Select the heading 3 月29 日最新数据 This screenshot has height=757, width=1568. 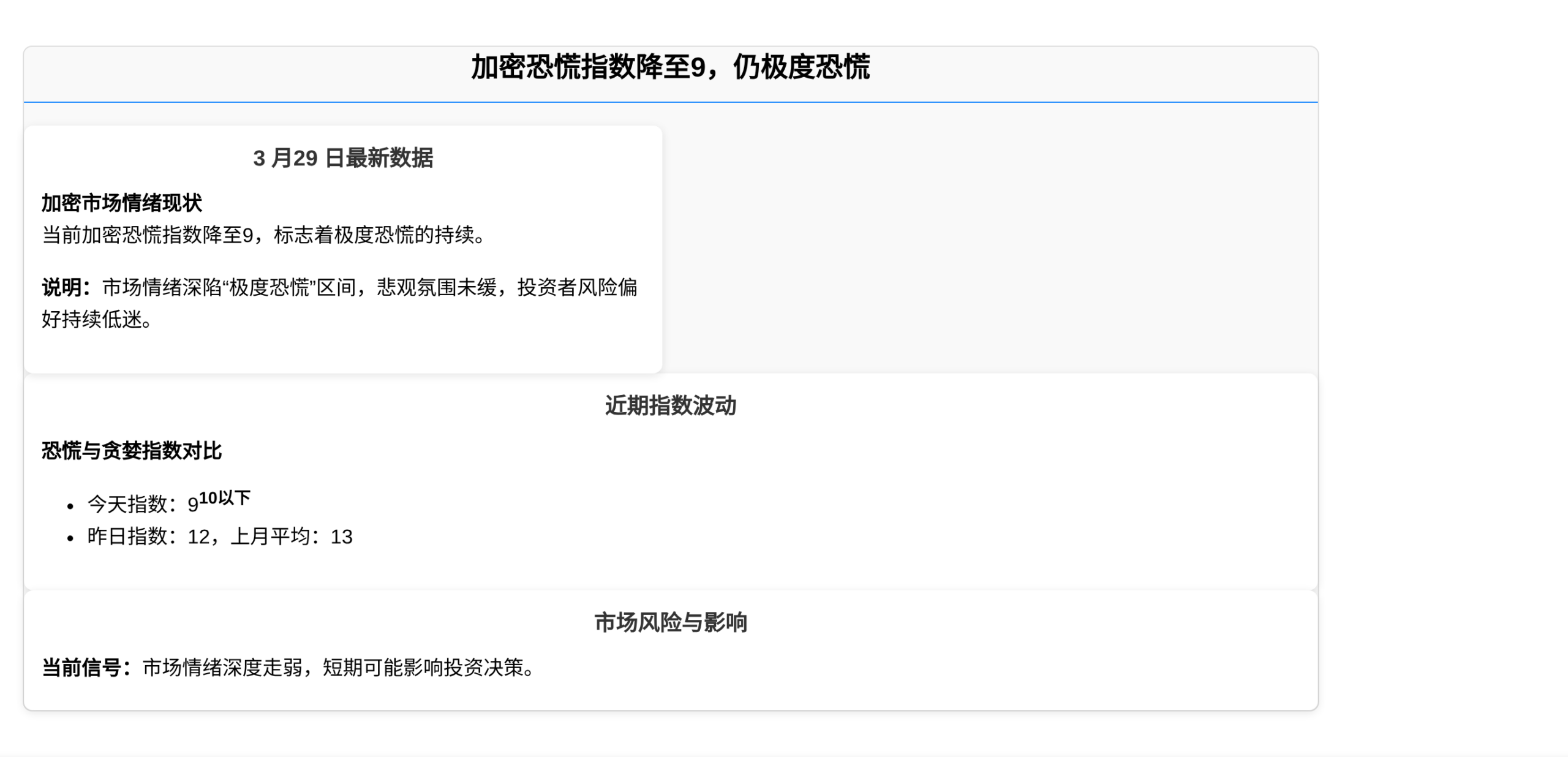tap(343, 158)
